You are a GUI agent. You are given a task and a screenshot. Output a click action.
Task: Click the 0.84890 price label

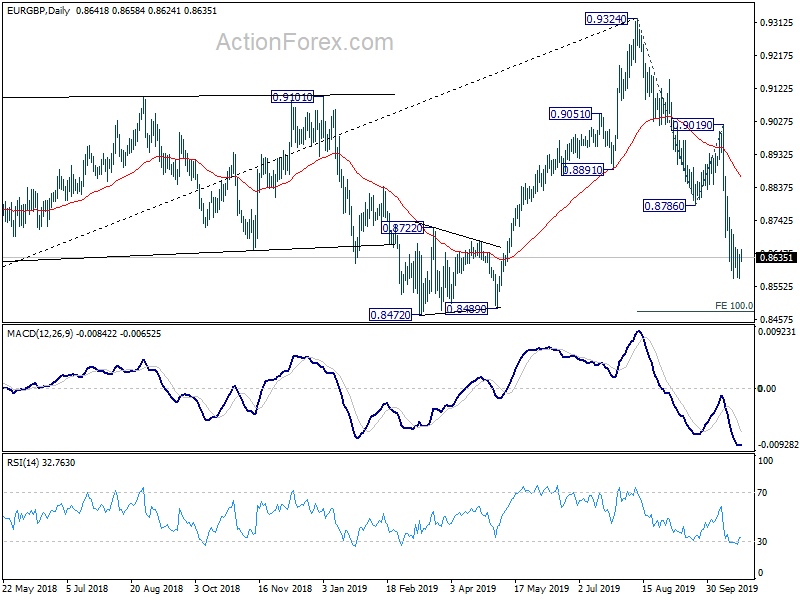click(466, 309)
